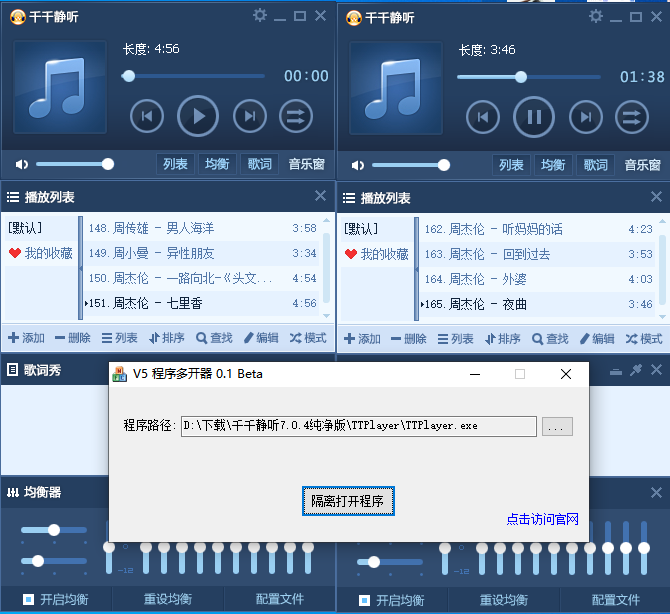Toggle 列表 panel in left player
The width and height of the screenshot is (670, 614).
coord(175,164)
